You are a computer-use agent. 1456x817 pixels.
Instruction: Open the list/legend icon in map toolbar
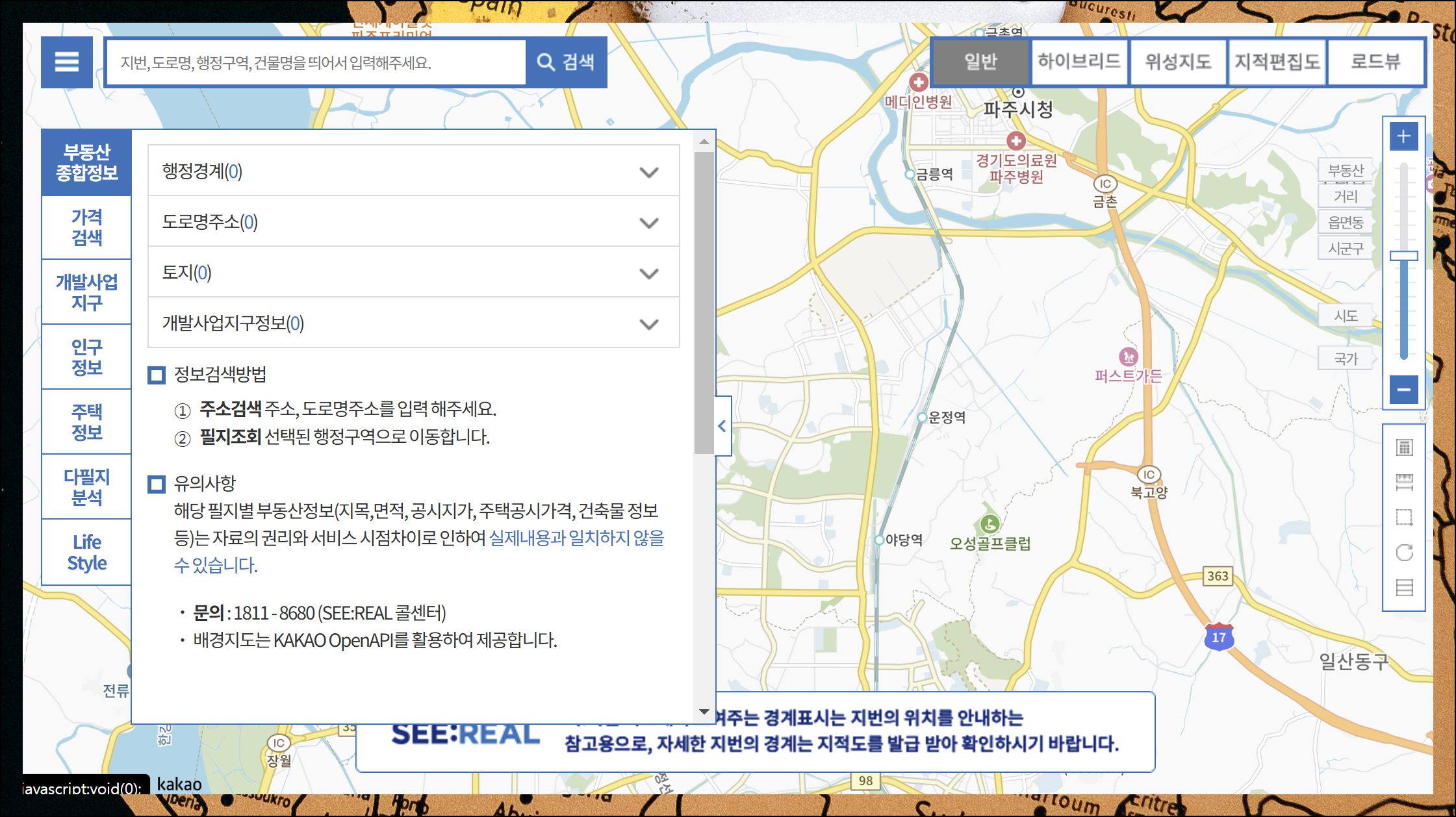(x=1404, y=588)
